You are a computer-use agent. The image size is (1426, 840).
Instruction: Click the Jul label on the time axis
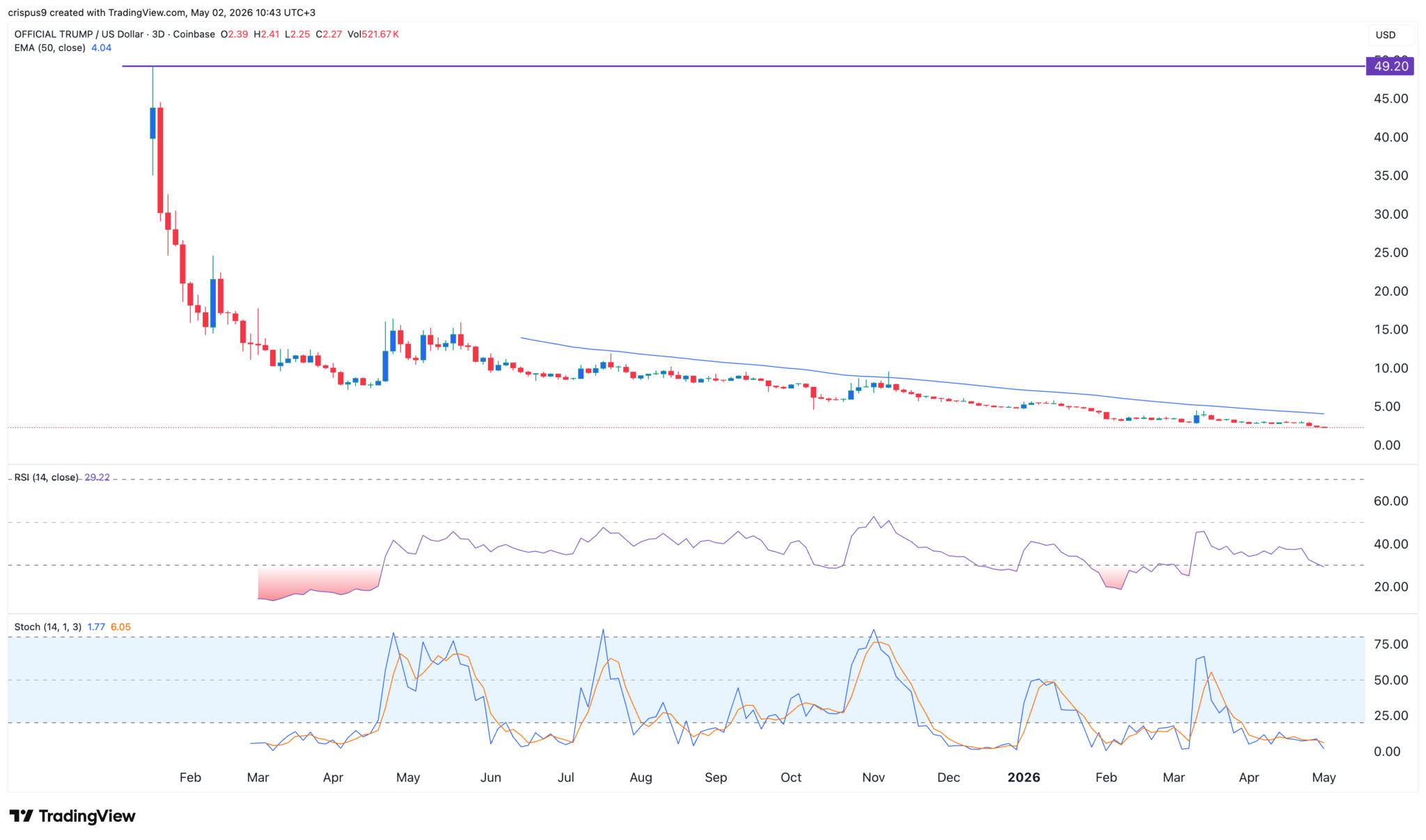[566, 777]
